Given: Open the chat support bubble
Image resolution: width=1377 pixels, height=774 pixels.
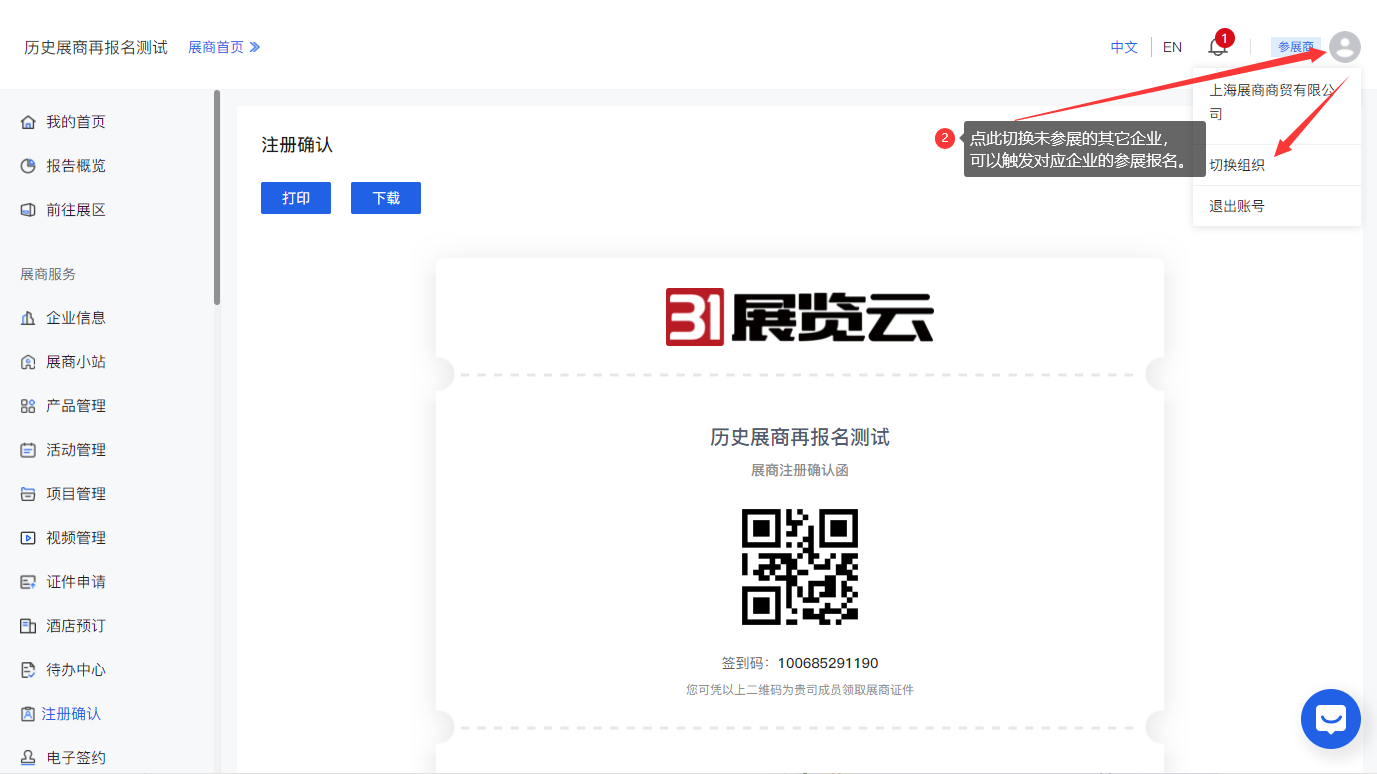Looking at the screenshot, I should coord(1330,719).
